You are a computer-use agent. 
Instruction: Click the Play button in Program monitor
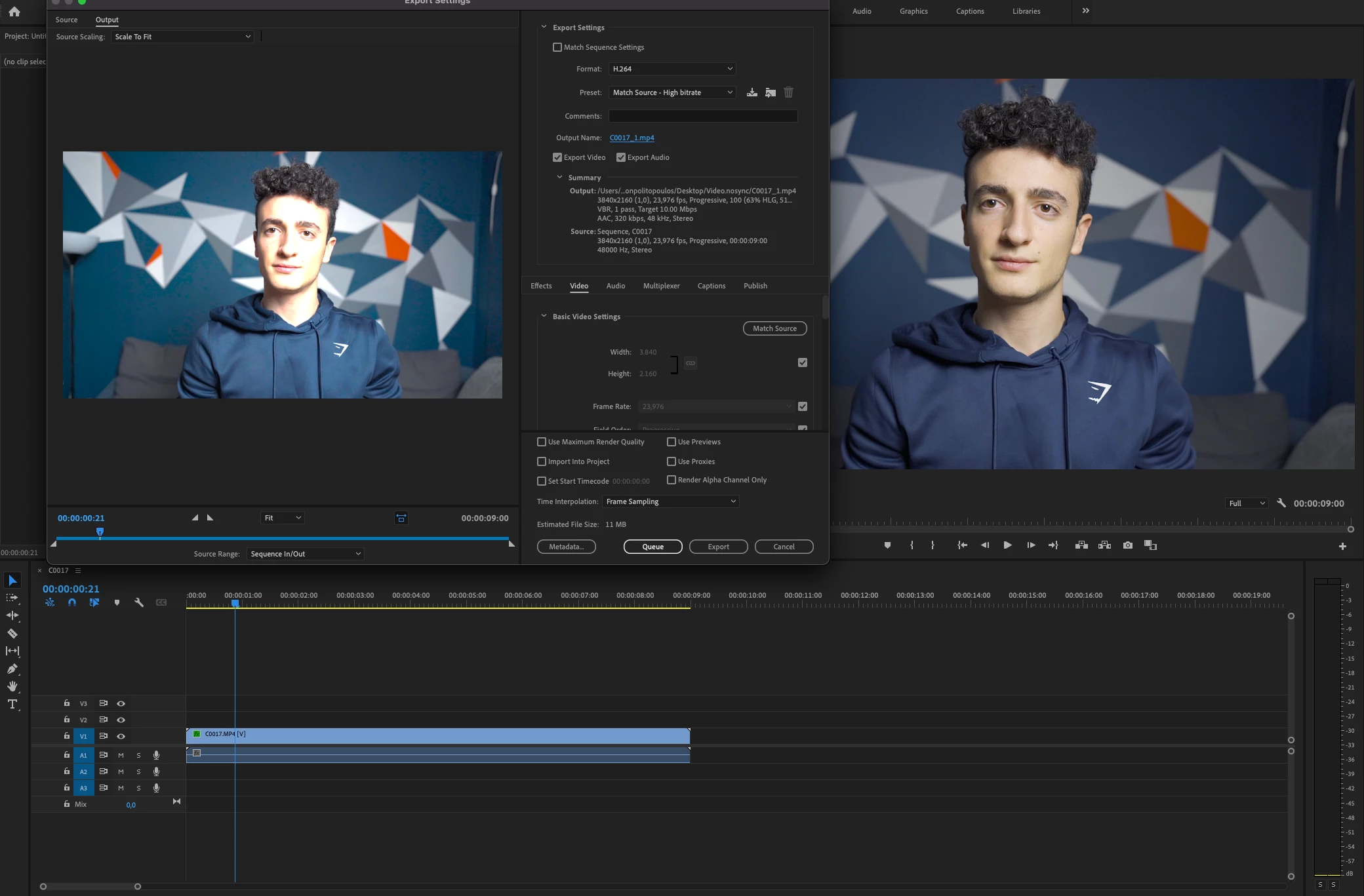click(1007, 545)
